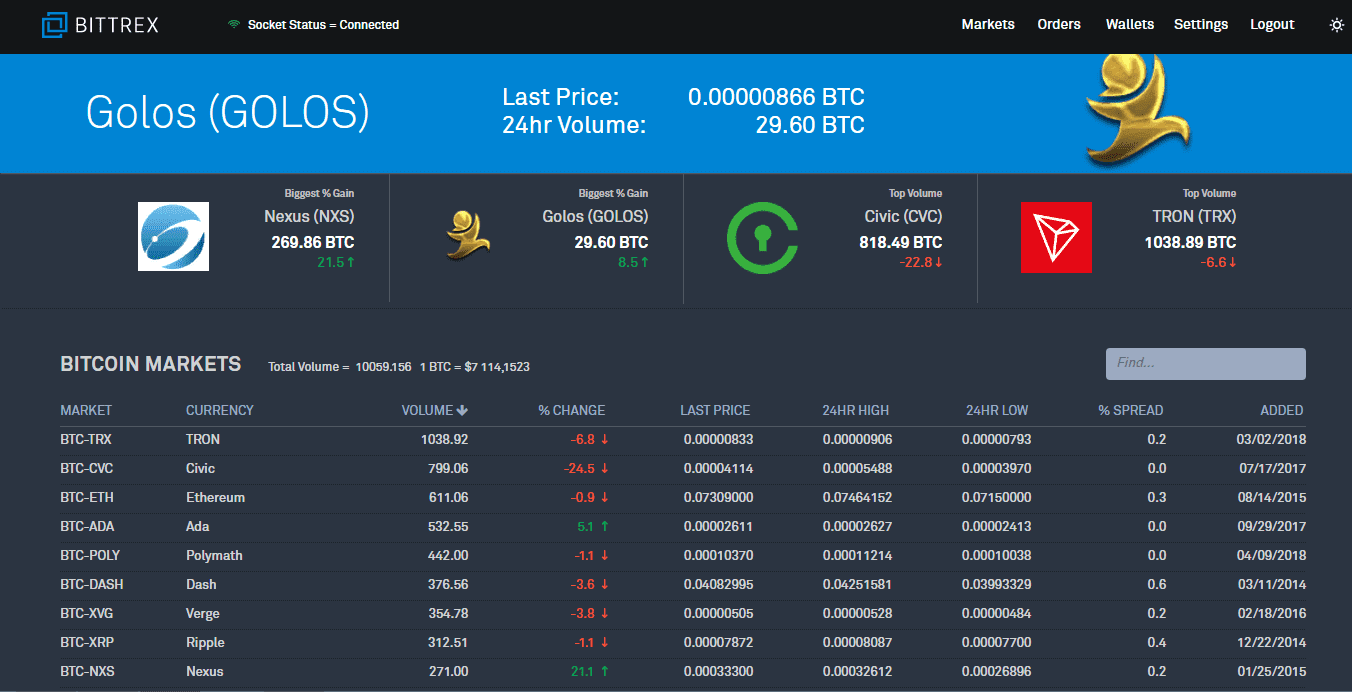This screenshot has width=1352, height=692.
Task: Sort by 24HR Low column
Action: (x=997, y=410)
